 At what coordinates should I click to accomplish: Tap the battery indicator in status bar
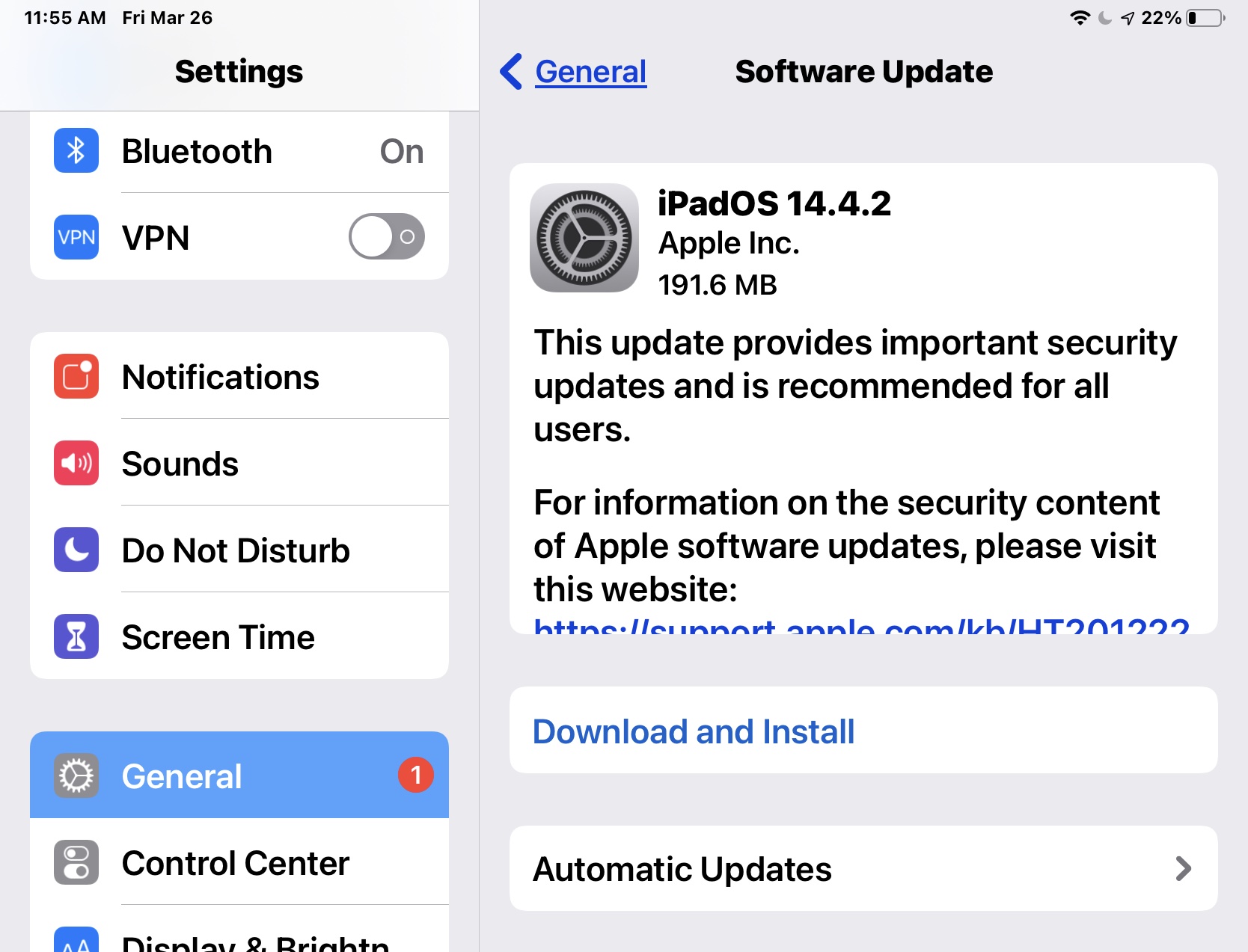[x=1206, y=18]
